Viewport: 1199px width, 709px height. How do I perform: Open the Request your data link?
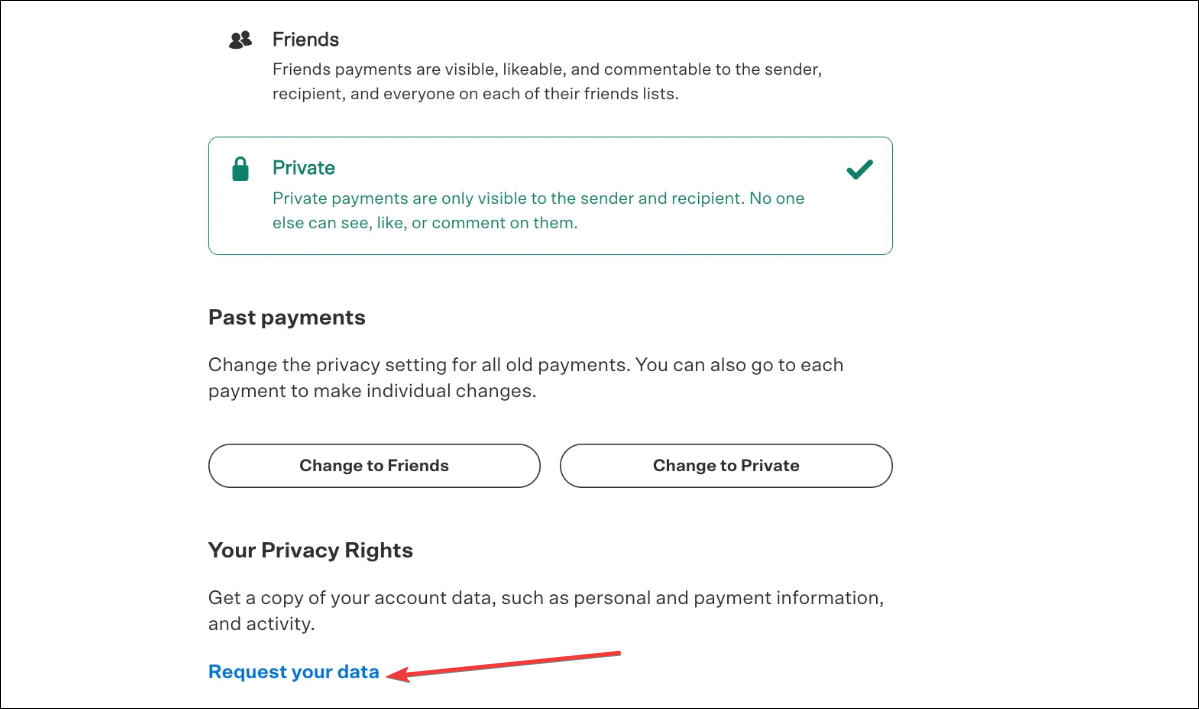coord(294,672)
